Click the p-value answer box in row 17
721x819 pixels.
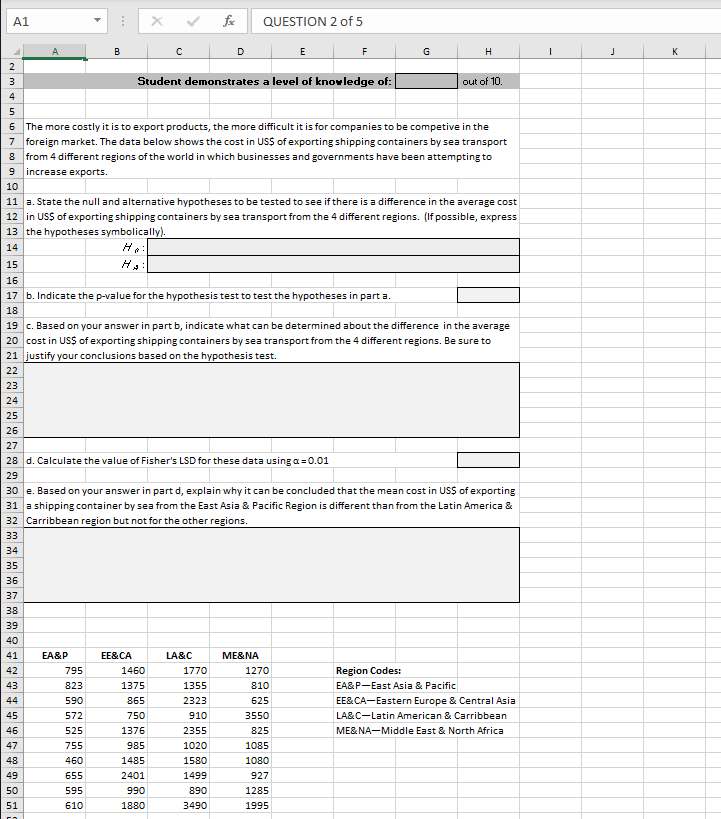point(488,295)
